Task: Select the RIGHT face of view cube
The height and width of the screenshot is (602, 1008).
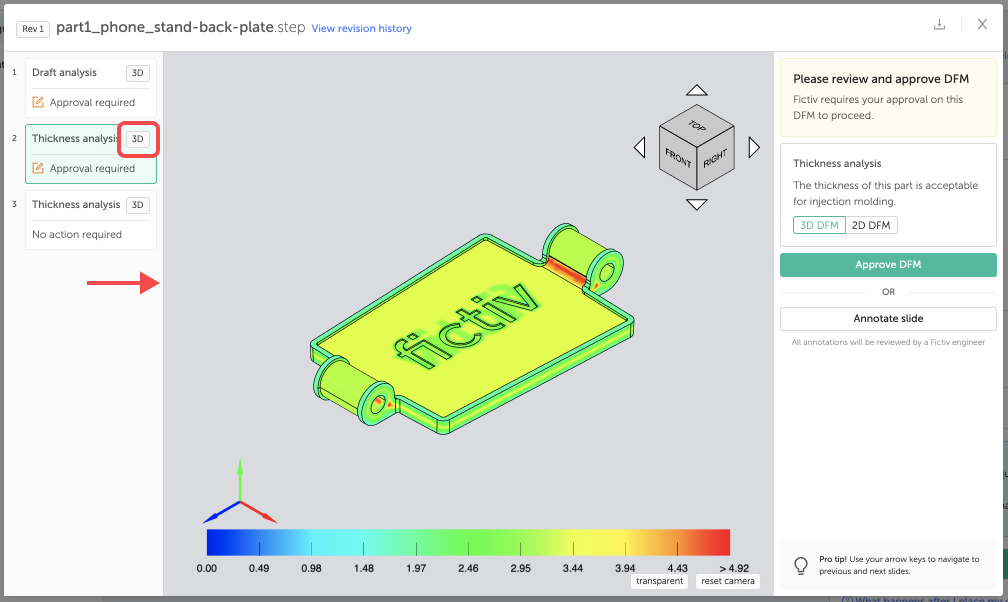Action: coord(716,158)
